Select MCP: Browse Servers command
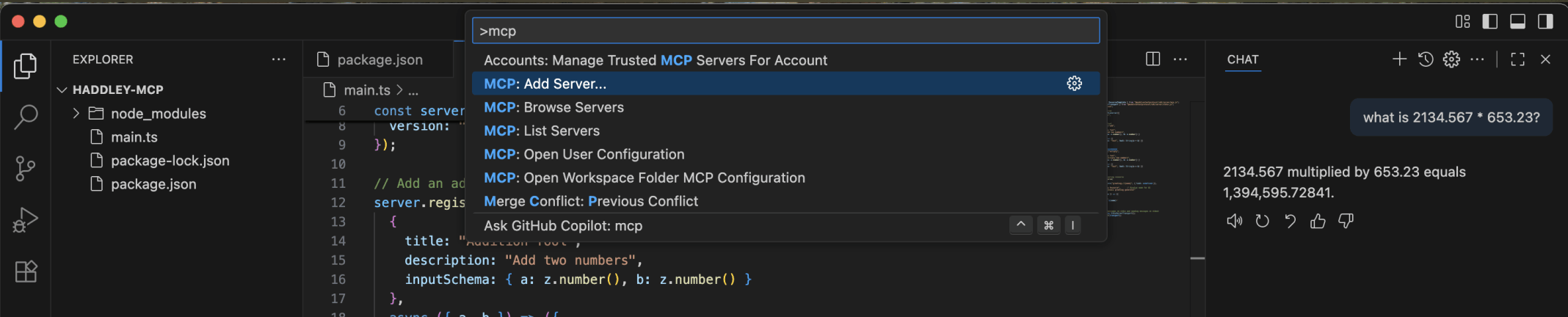Screen dimensions: 1568x317 pyautogui.click(x=553, y=107)
